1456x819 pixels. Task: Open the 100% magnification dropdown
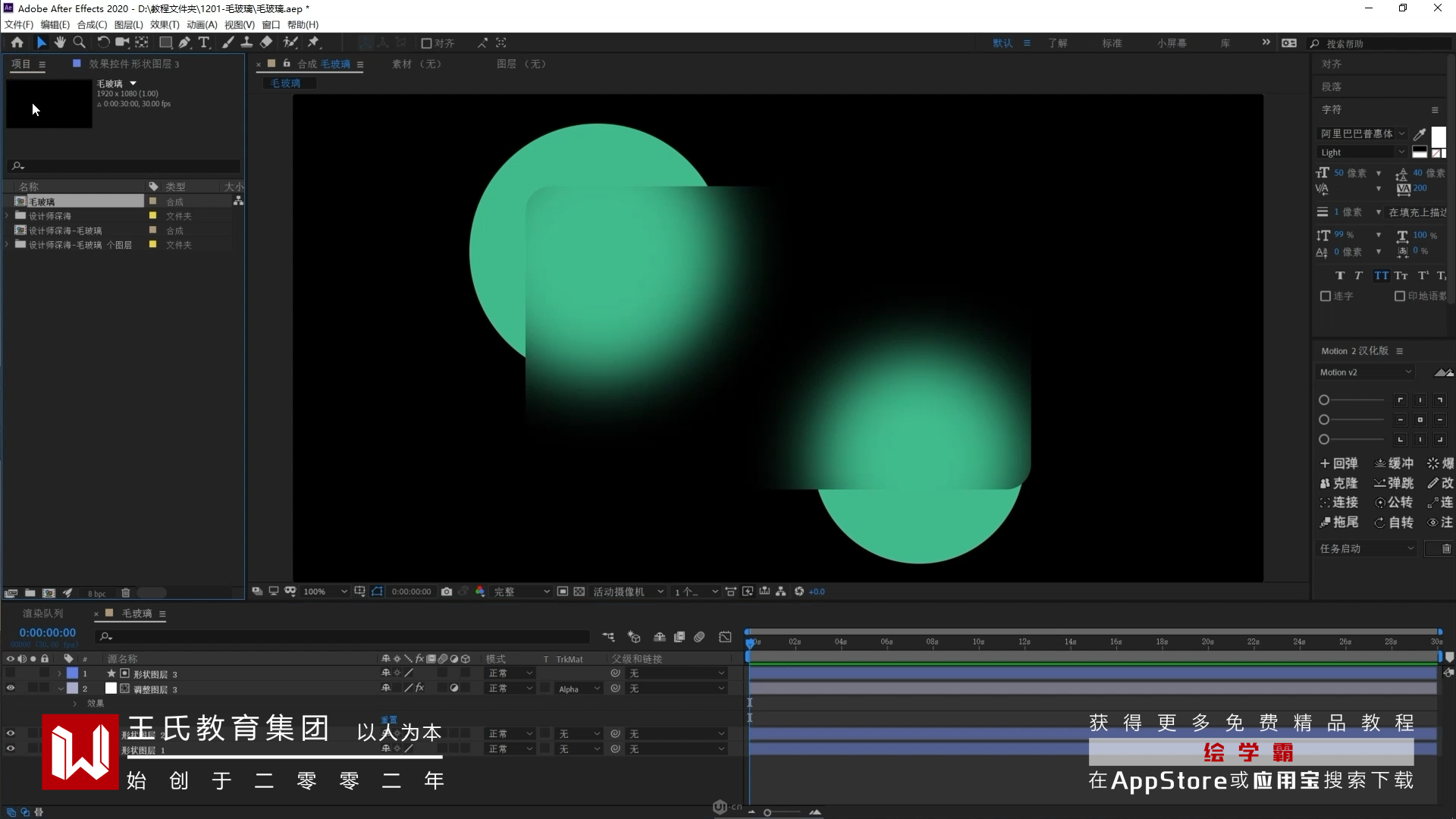325,591
